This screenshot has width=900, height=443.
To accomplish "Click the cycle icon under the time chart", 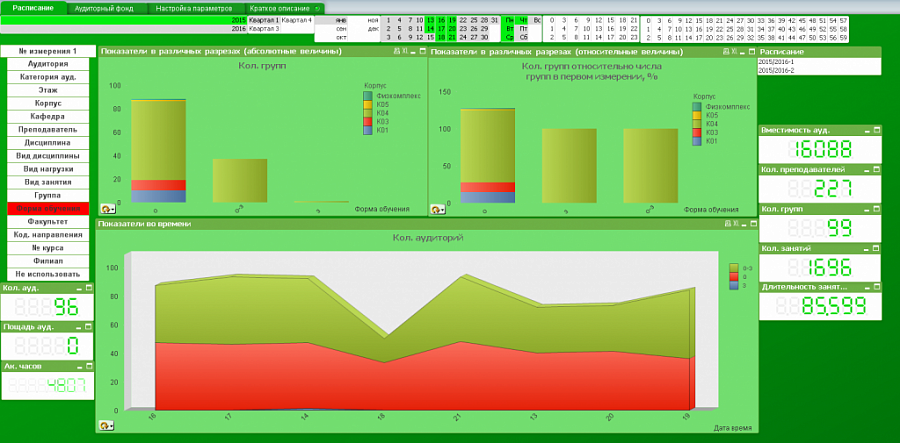I will (x=104, y=425).
